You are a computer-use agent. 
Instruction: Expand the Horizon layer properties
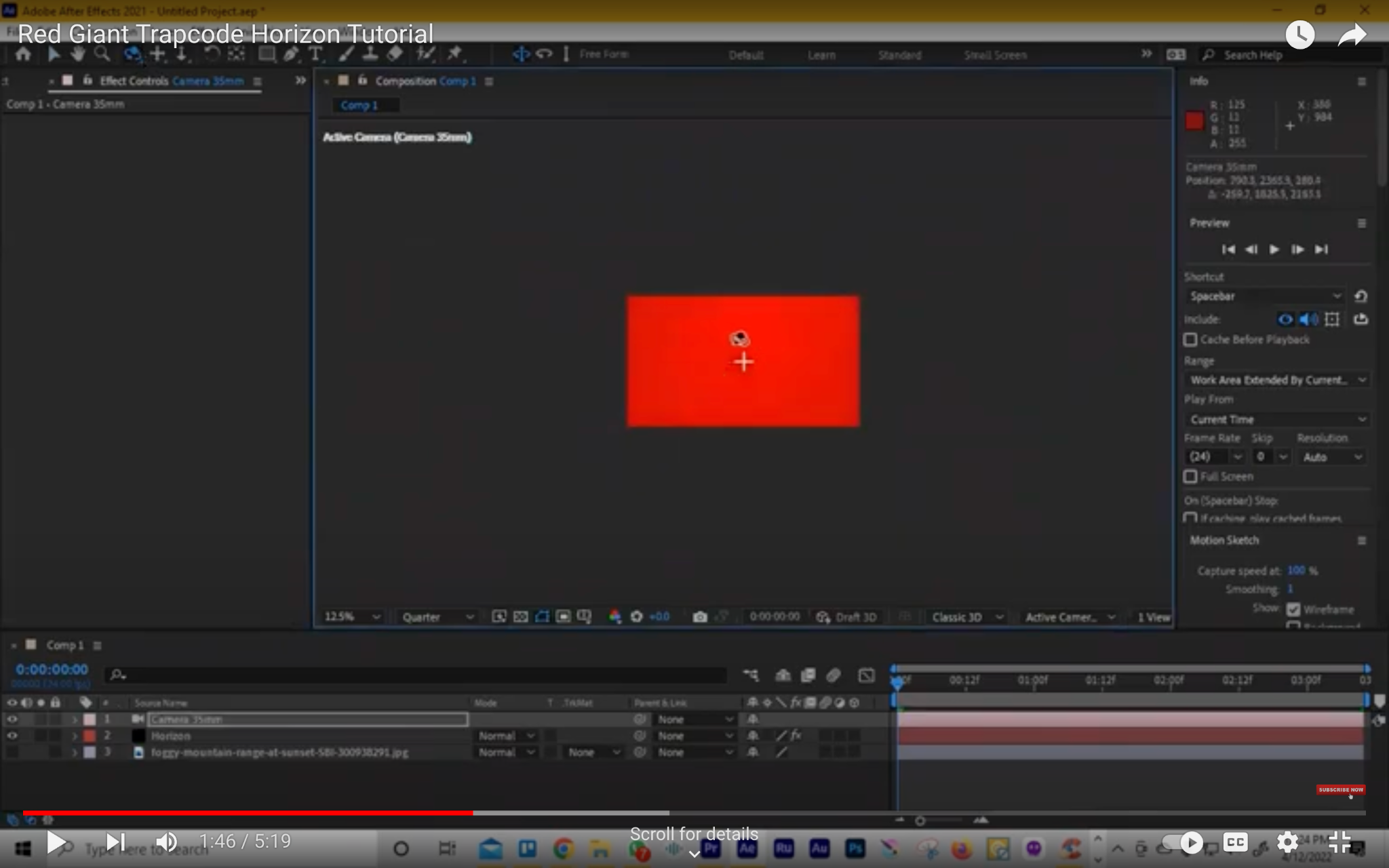75,736
